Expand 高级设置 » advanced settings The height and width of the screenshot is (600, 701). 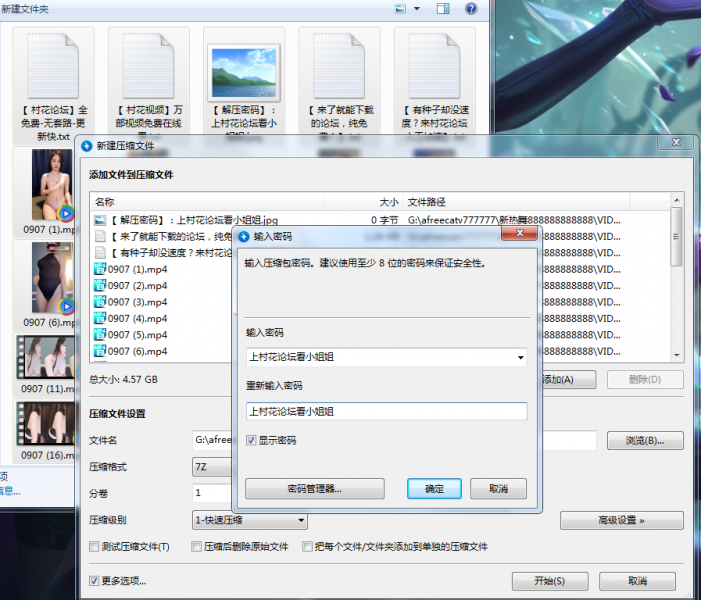(621, 520)
